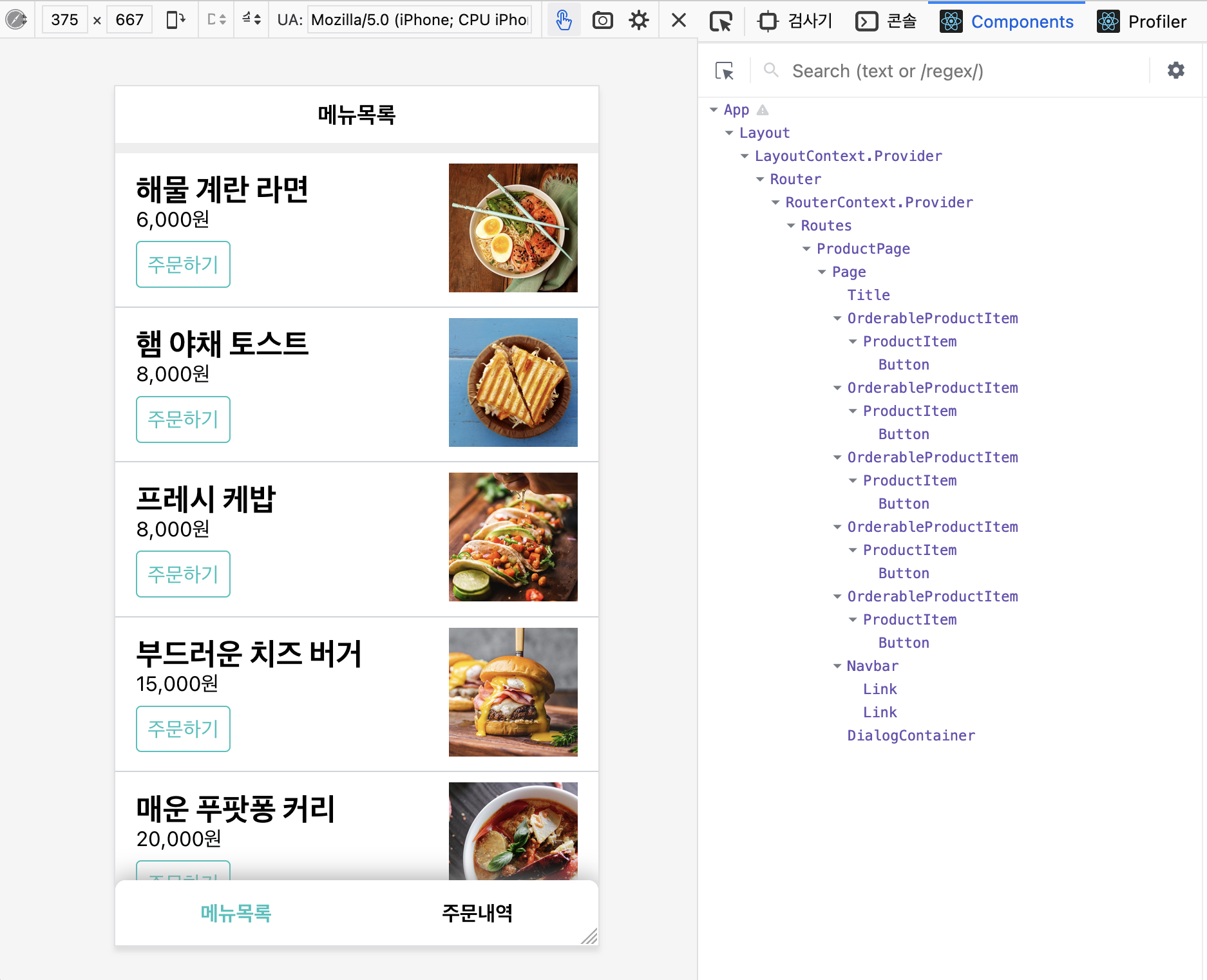Click the viewport width field 375
Screen dimensions: 1207x980
tap(64, 20)
